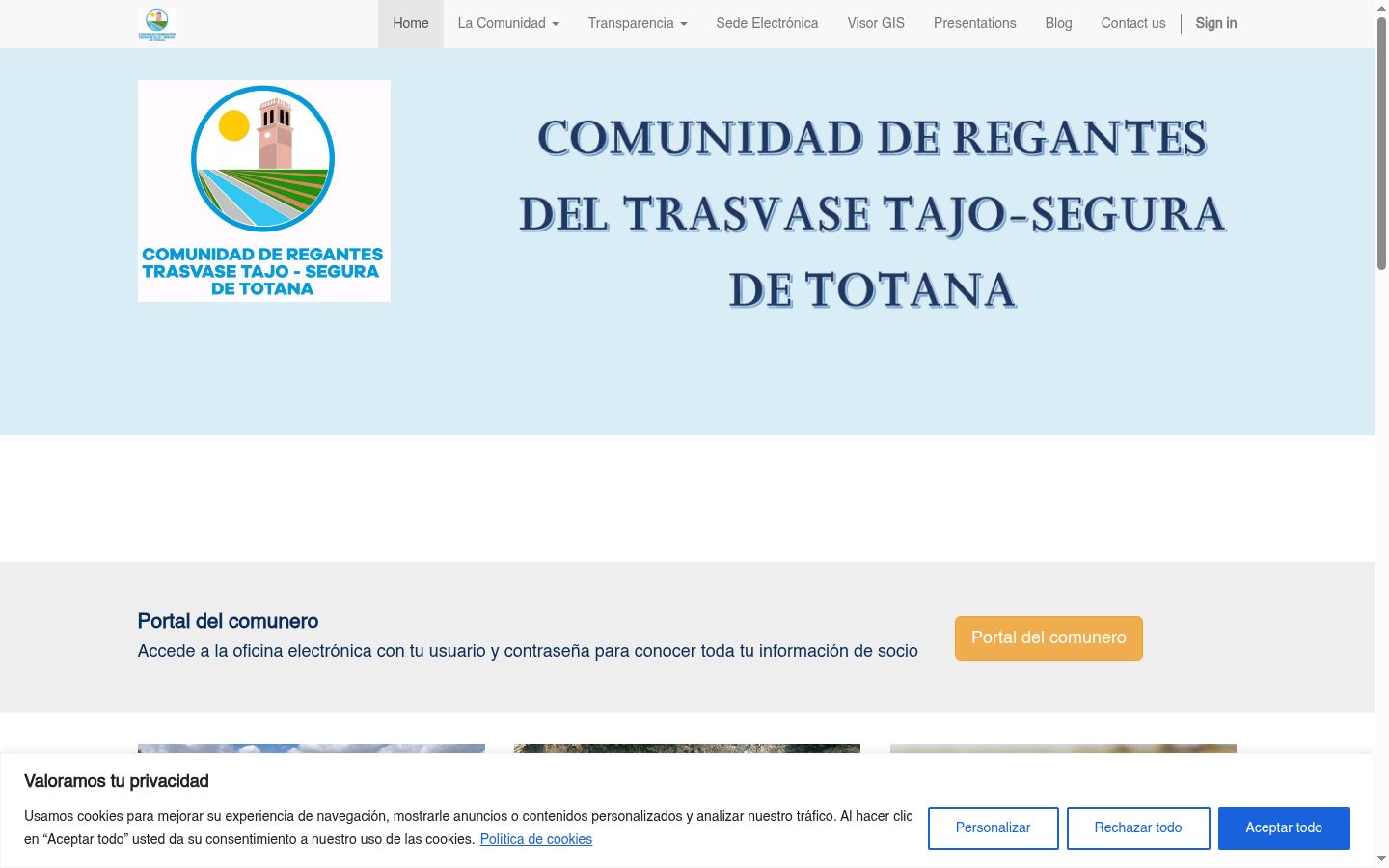Screen dimensions: 1389x868
Task: Navigate to Presentations
Action: 975,23
